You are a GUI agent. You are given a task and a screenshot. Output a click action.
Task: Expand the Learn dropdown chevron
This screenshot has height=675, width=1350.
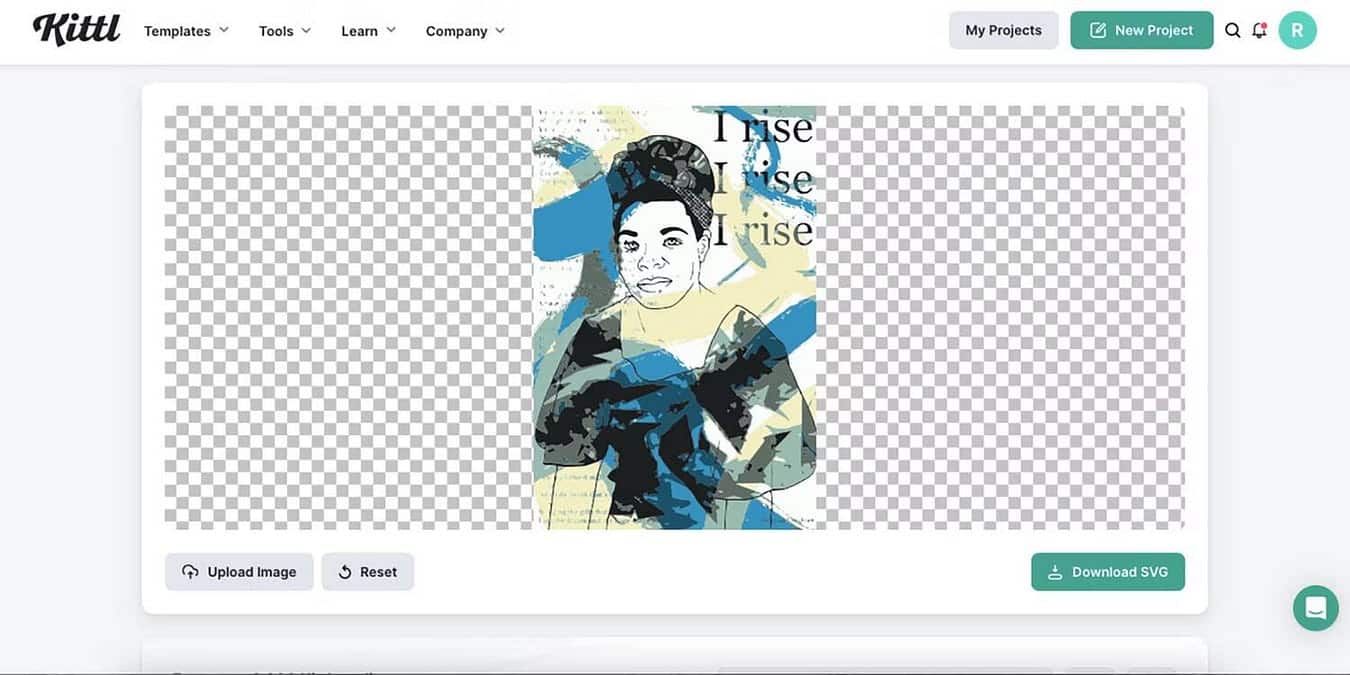[x=391, y=30]
